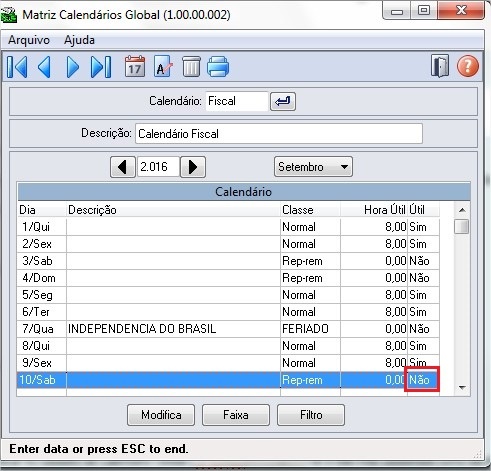
Task: Select row 1/Qui
Action: (x=228, y=227)
